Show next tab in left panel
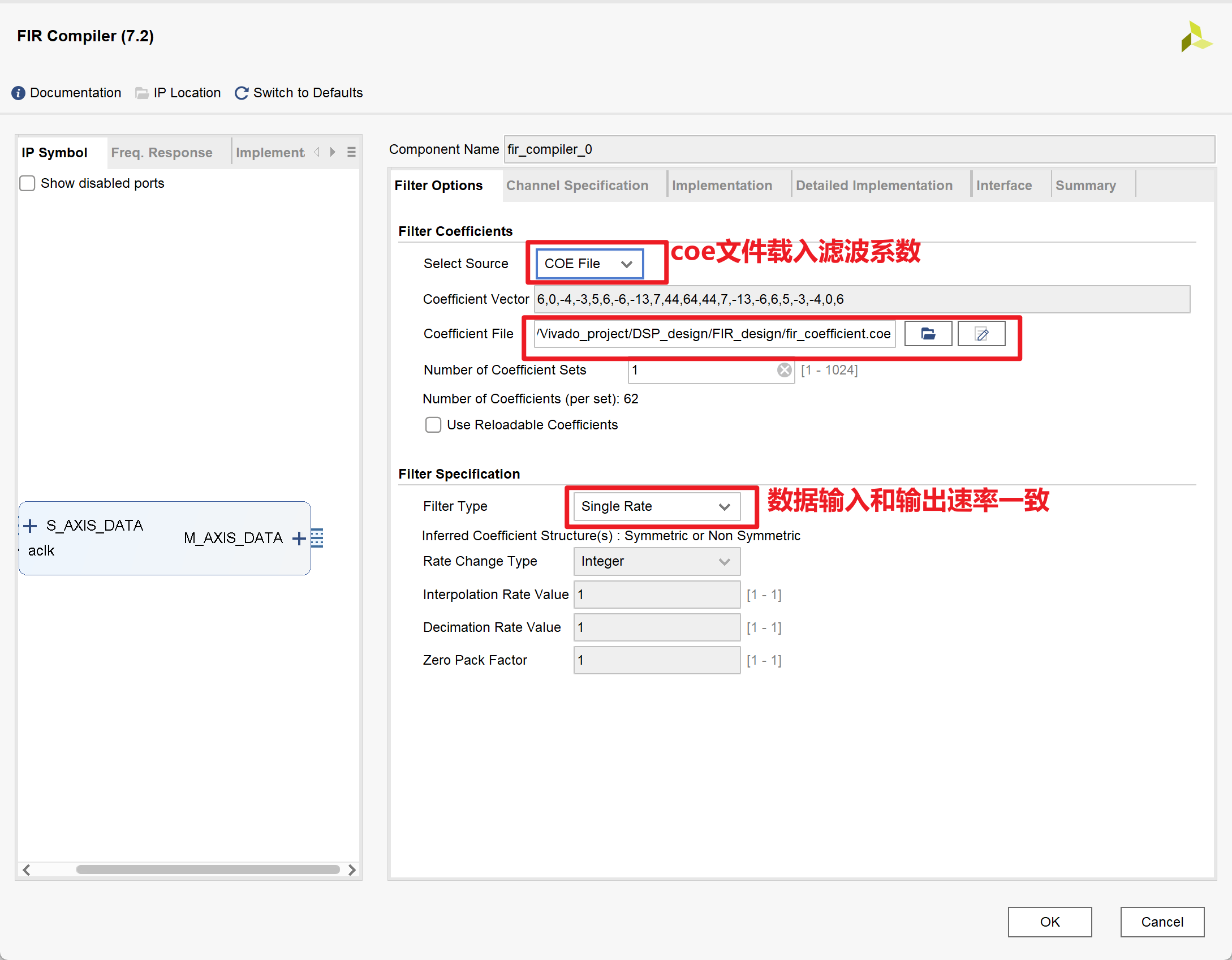Viewport: 1232px width, 960px height. tap(333, 152)
